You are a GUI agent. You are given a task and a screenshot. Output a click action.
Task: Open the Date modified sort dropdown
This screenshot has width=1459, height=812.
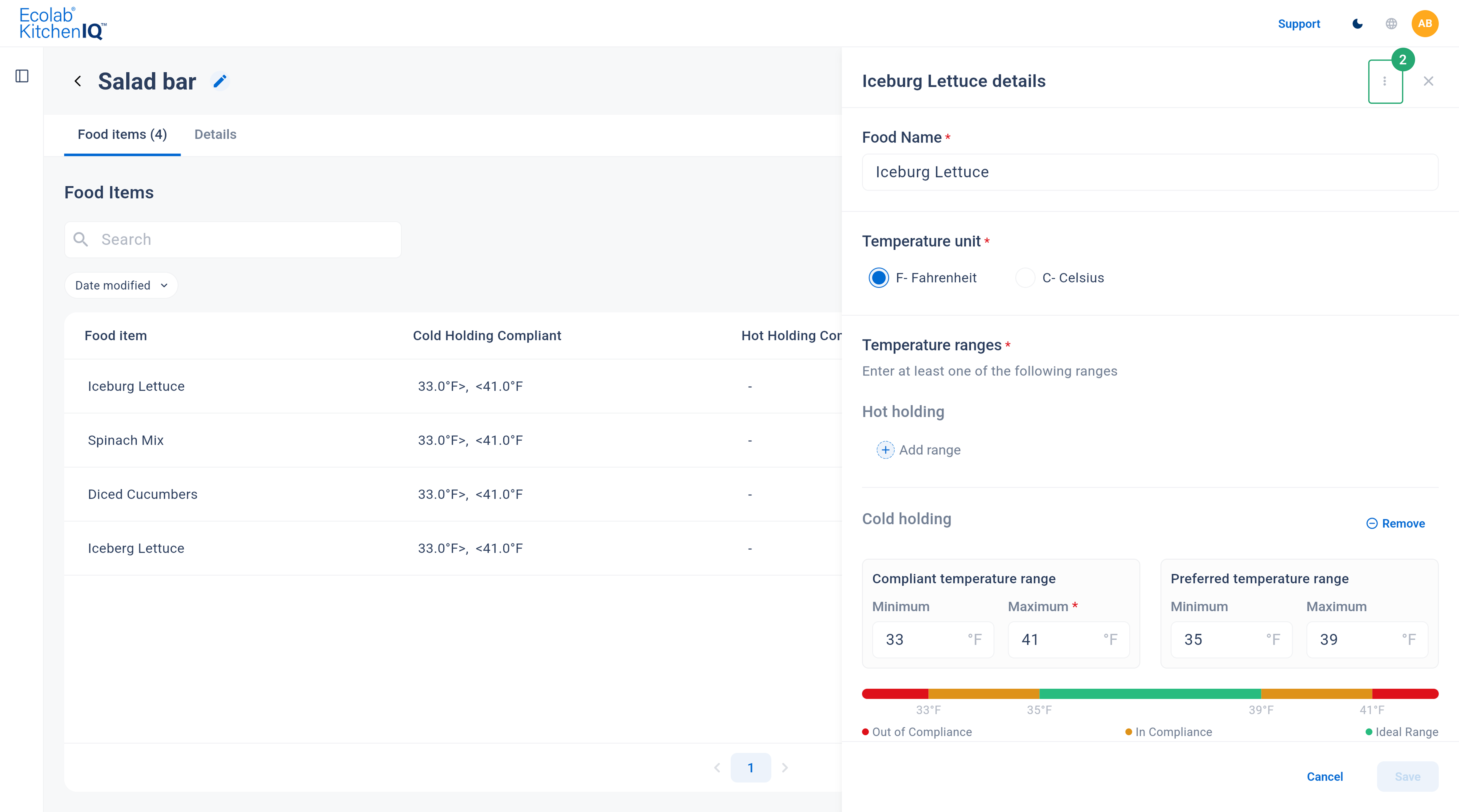point(121,285)
